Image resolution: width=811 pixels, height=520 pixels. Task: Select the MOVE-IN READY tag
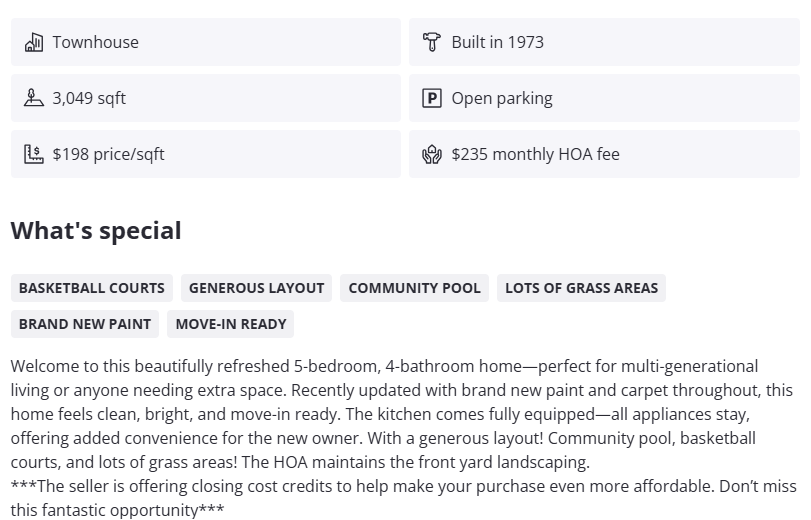pyautogui.click(x=231, y=324)
